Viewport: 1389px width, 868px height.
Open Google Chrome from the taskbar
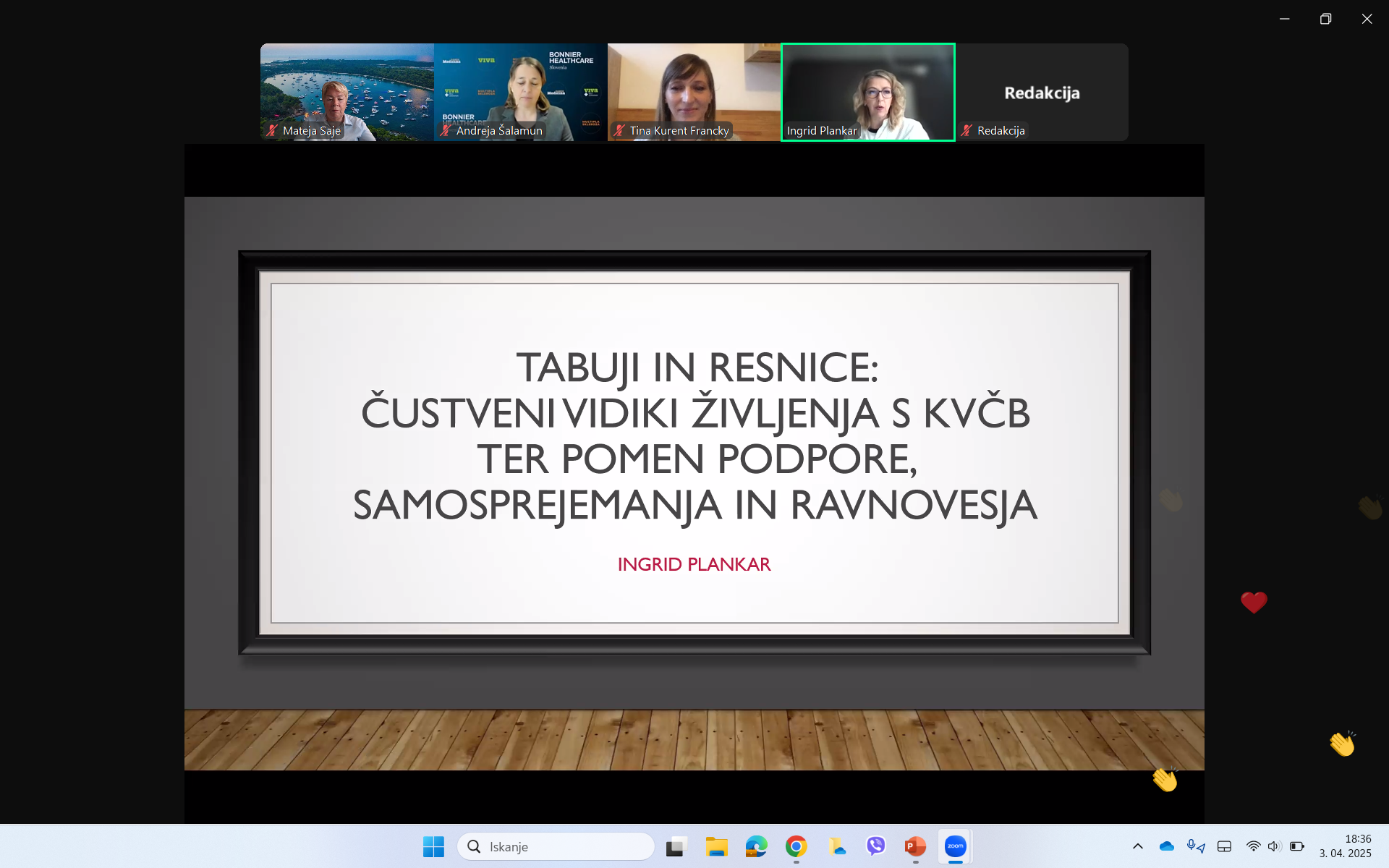(x=796, y=846)
